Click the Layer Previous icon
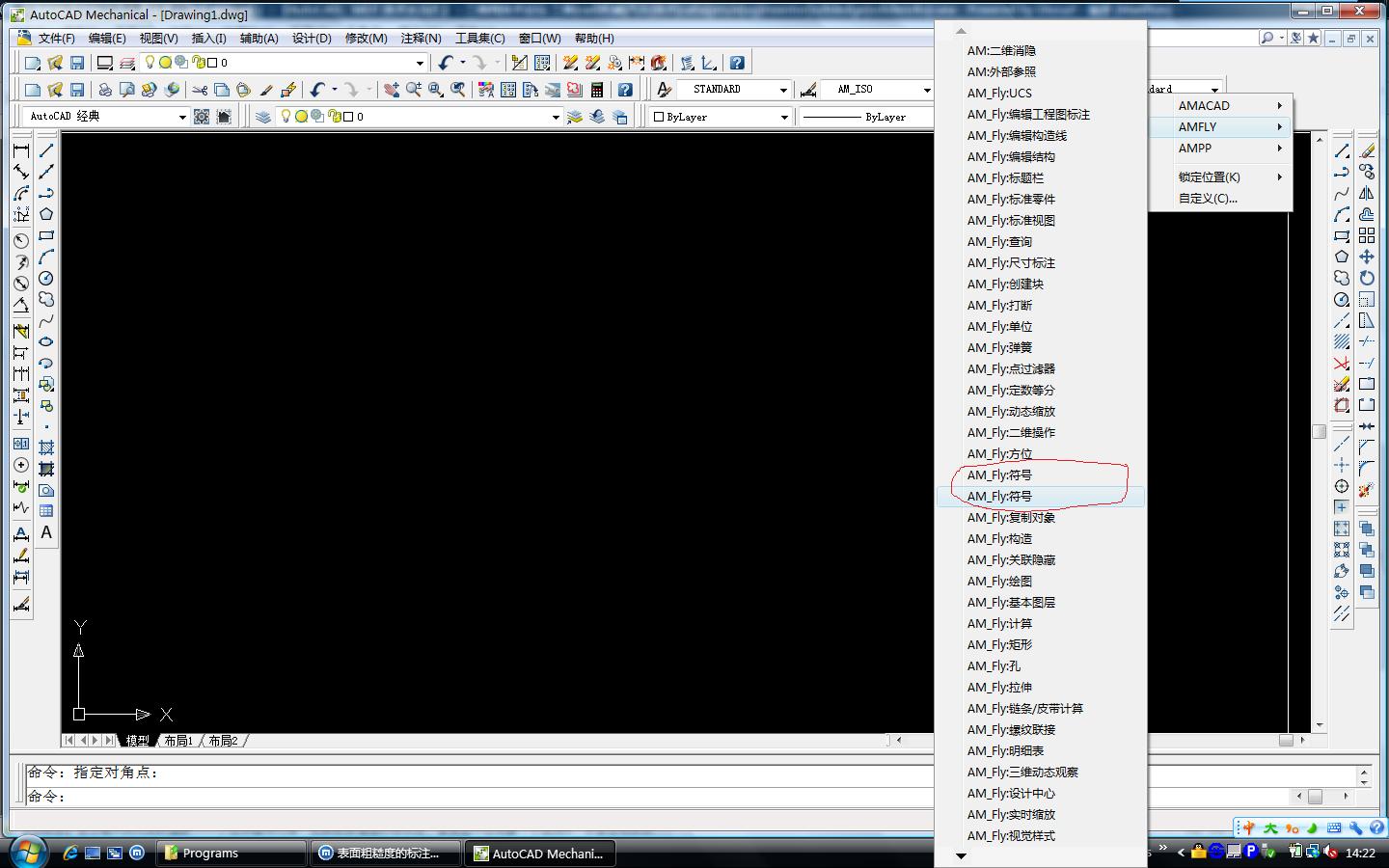This screenshot has width=1389, height=868. click(x=597, y=117)
